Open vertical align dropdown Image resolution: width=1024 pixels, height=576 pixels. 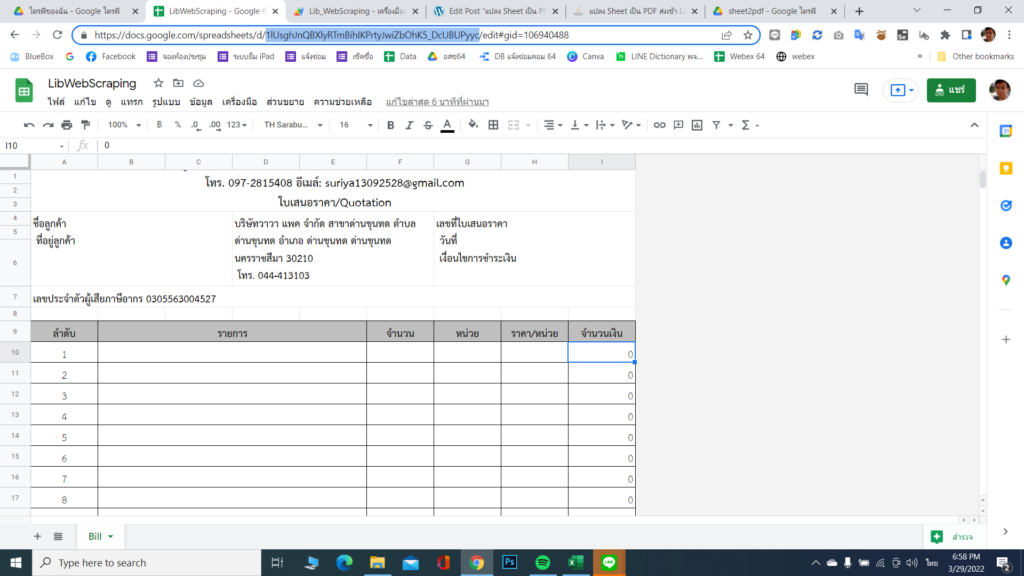pyautogui.click(x=579, y=125)
